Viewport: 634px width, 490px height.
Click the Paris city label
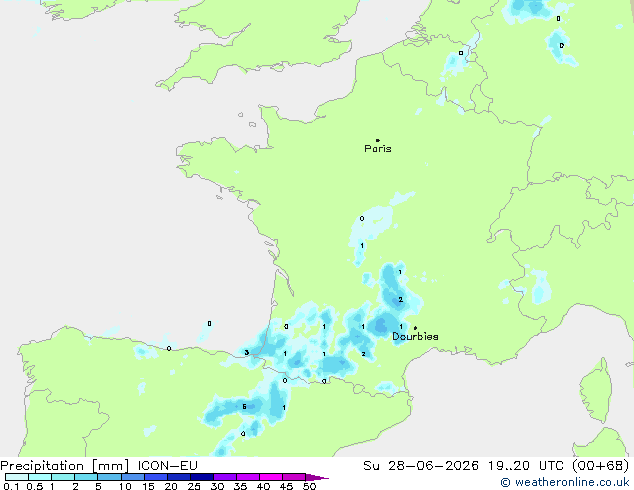378,148
